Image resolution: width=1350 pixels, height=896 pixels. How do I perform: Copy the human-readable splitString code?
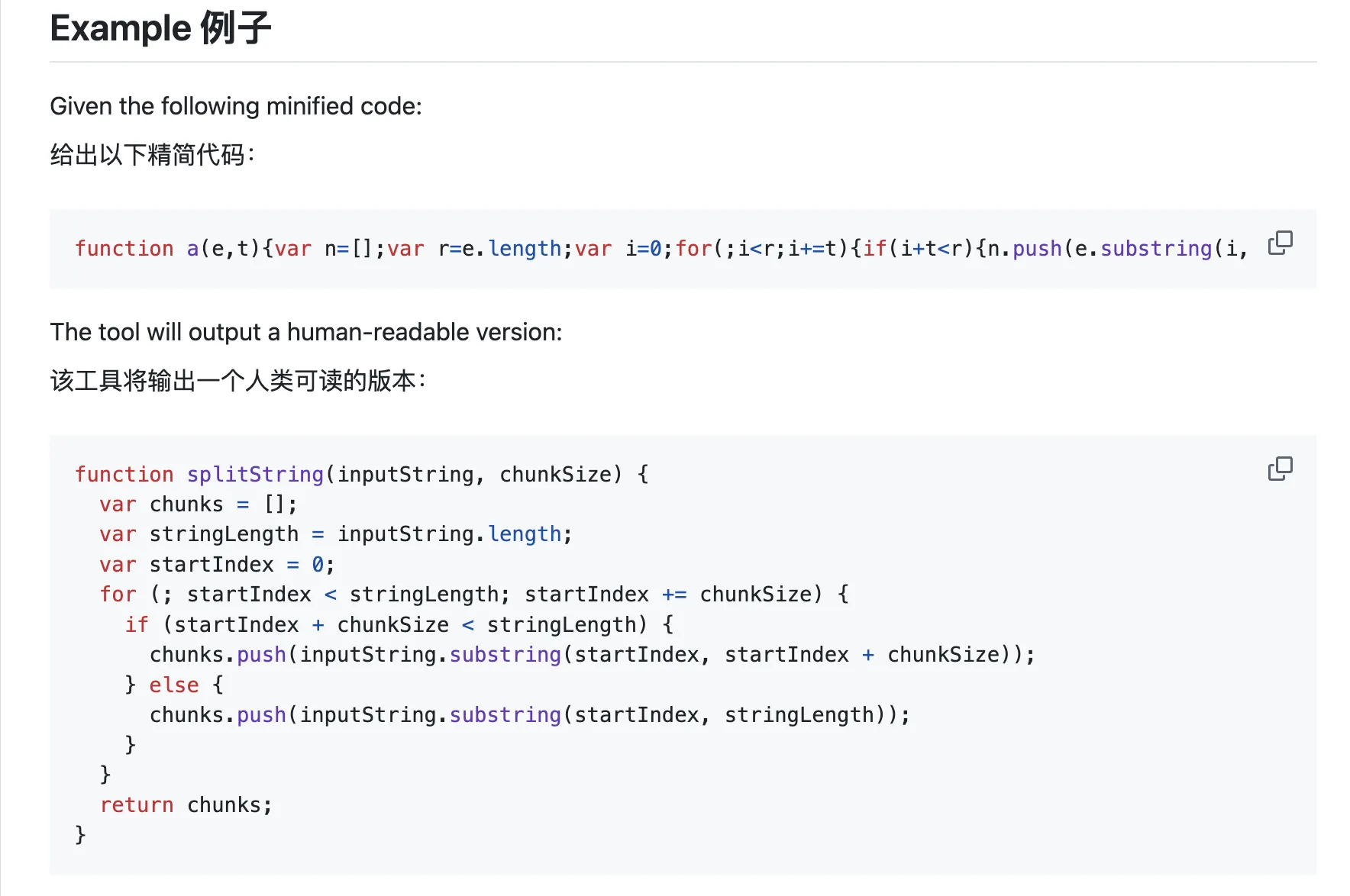point(1280,469)
